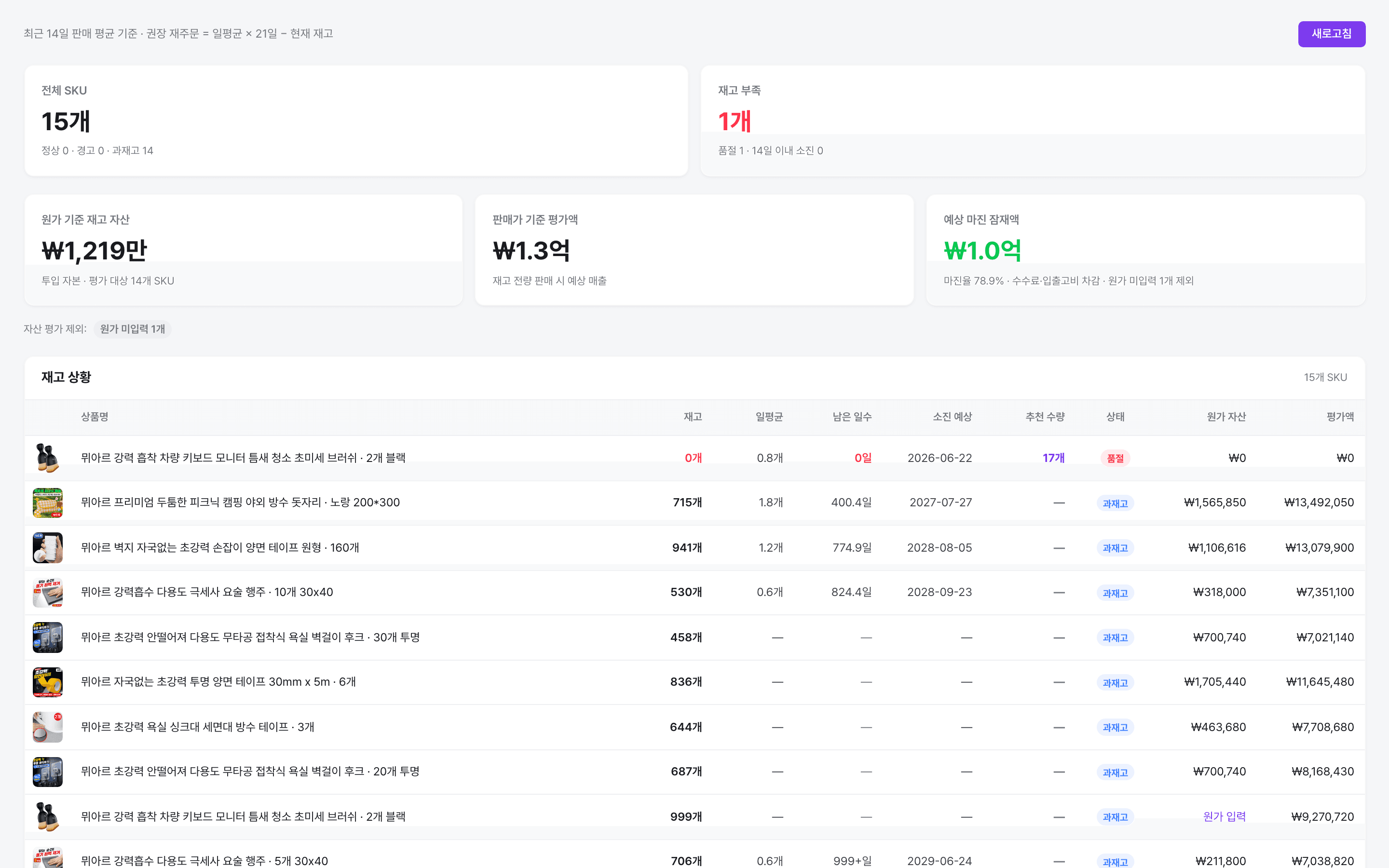The height and width of the screenshot is (868, 1389).
Task: Sort table by 재고 column header
Action: pyautogui.click(x=693, y=417)
